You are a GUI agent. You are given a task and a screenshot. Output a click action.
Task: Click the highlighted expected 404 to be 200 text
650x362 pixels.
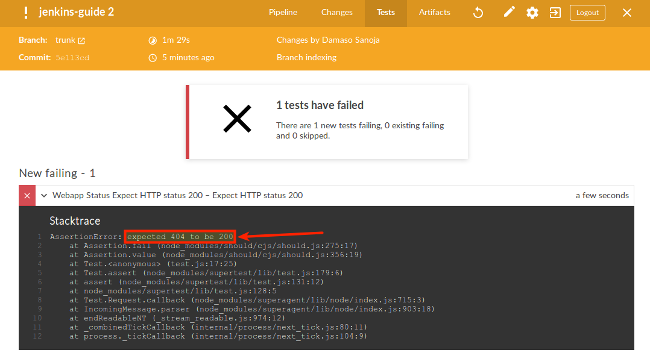180,236
